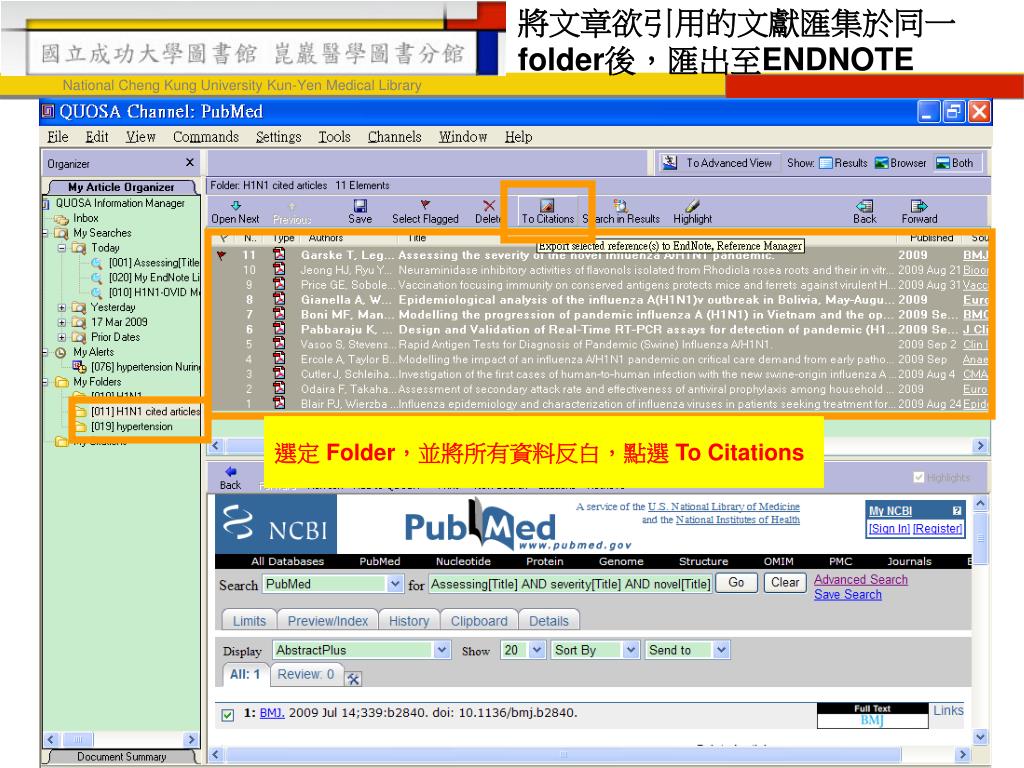This screenshot has width=1024, height=768.
Task: Toggle Highlights checkbox
Action: coord(918,477)
